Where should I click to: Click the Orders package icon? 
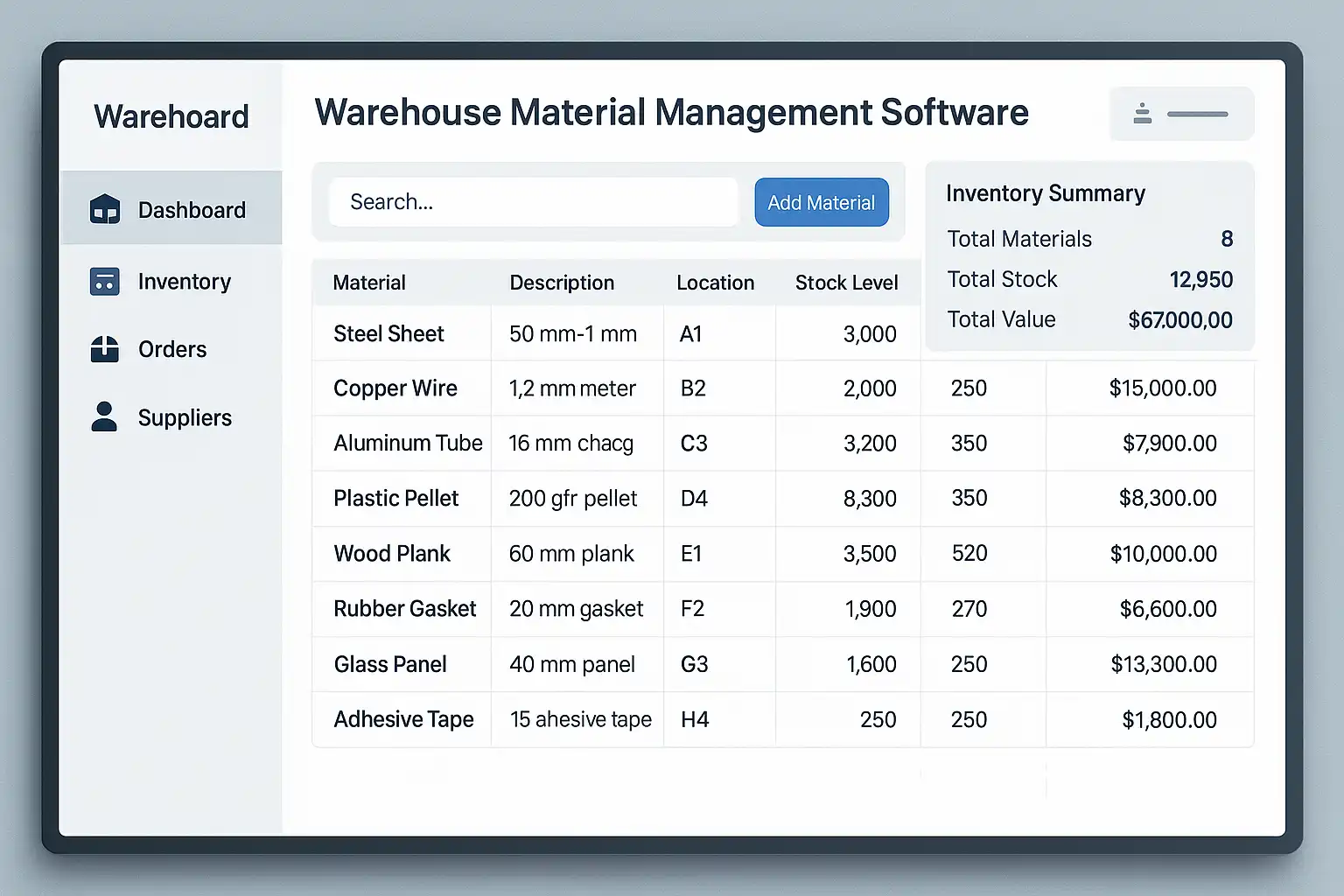click(x=105, y=349)
